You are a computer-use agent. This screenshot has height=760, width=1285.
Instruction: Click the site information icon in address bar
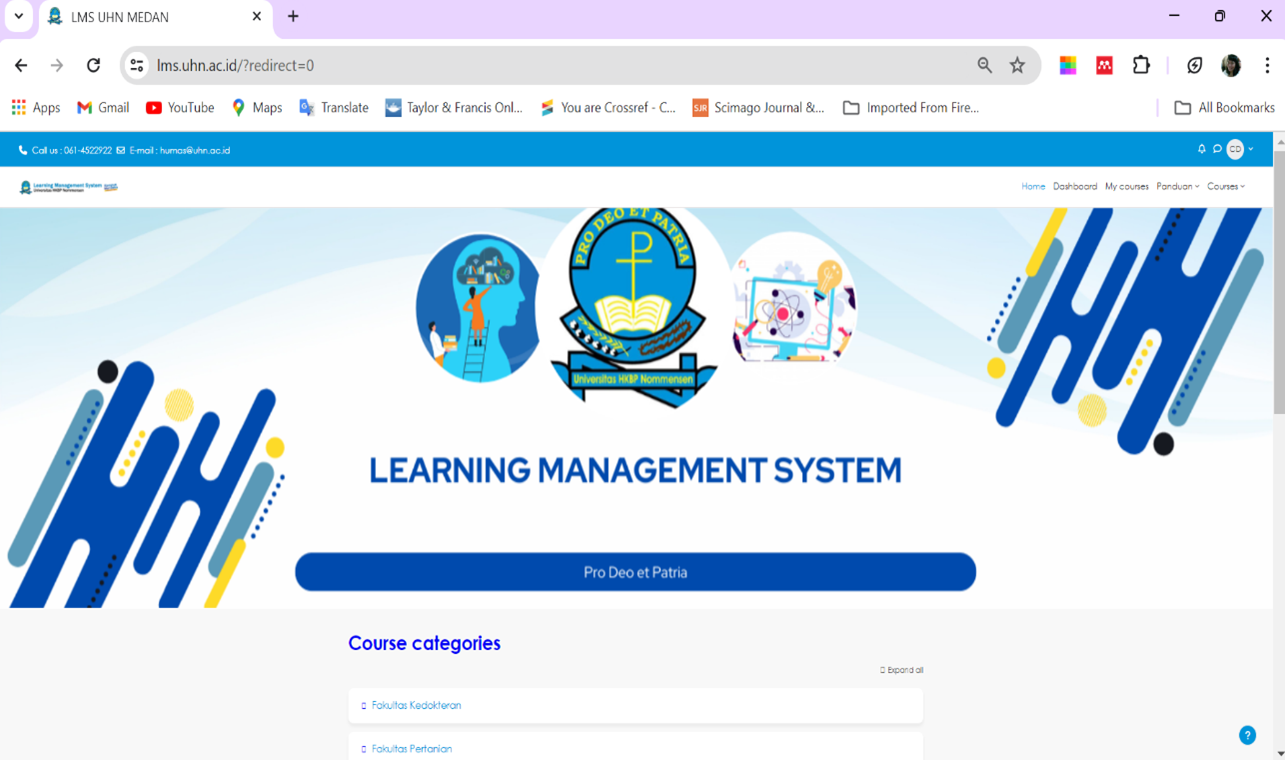click(x=137, y=65)
